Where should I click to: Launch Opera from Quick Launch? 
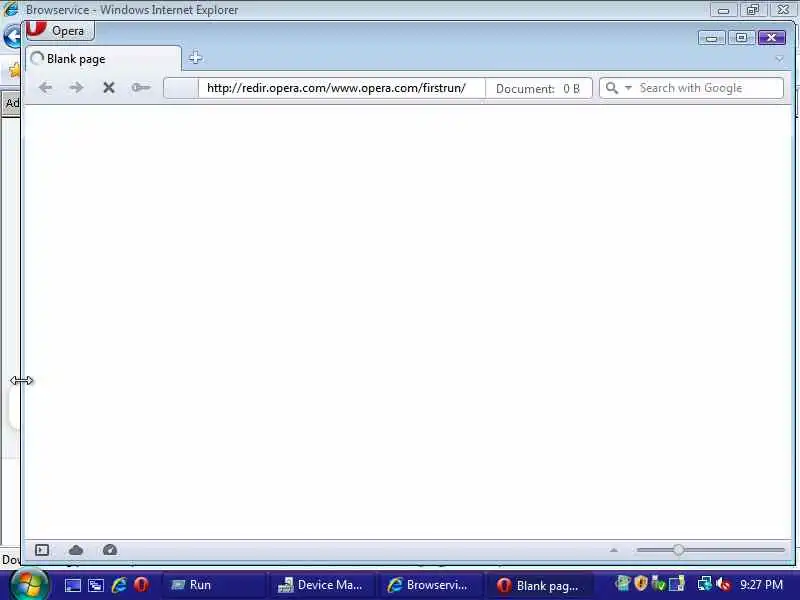[x=141, y=585]
